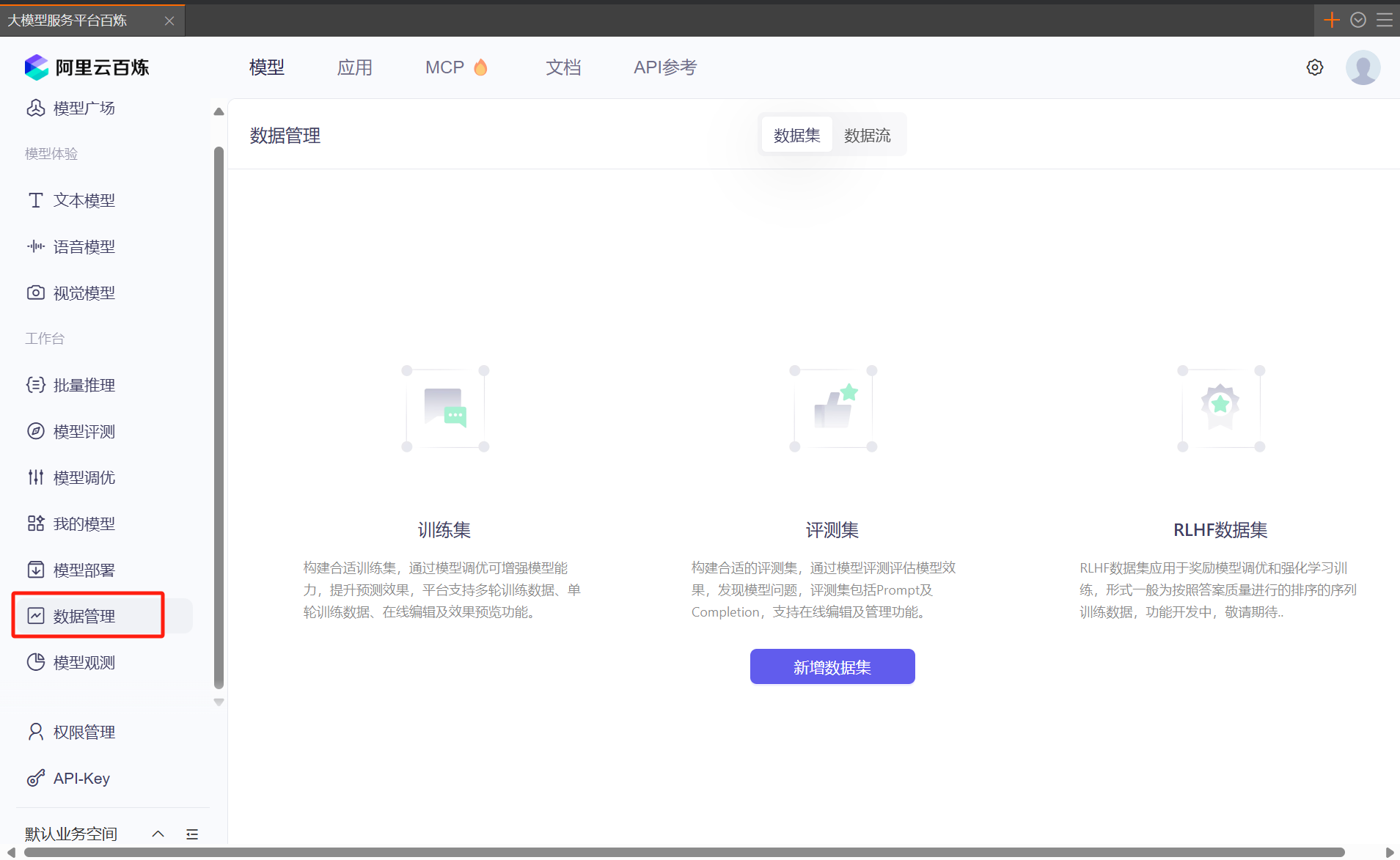Open the API参考 top navigation item
The image size is (1400, 860).
[665, 67]
